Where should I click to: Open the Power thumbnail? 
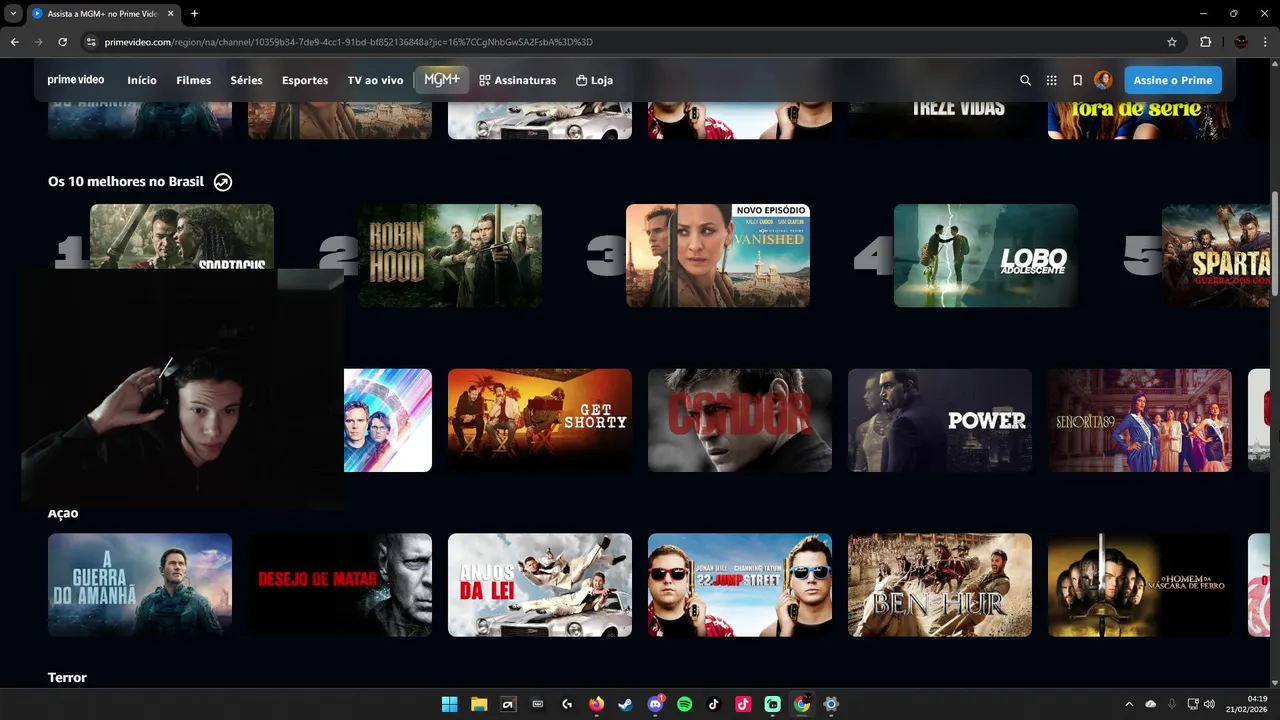point(940,420)
